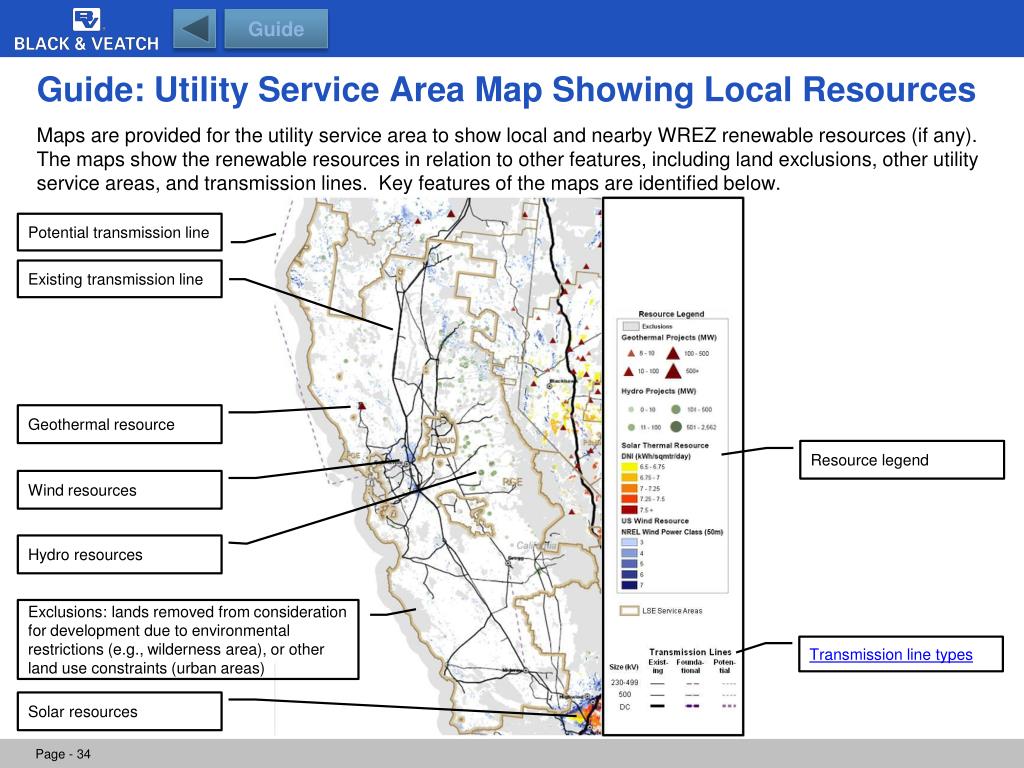The width and height of the screenshot is (1024, 768).
Task: Click the back arrow button
Action: 194,29
